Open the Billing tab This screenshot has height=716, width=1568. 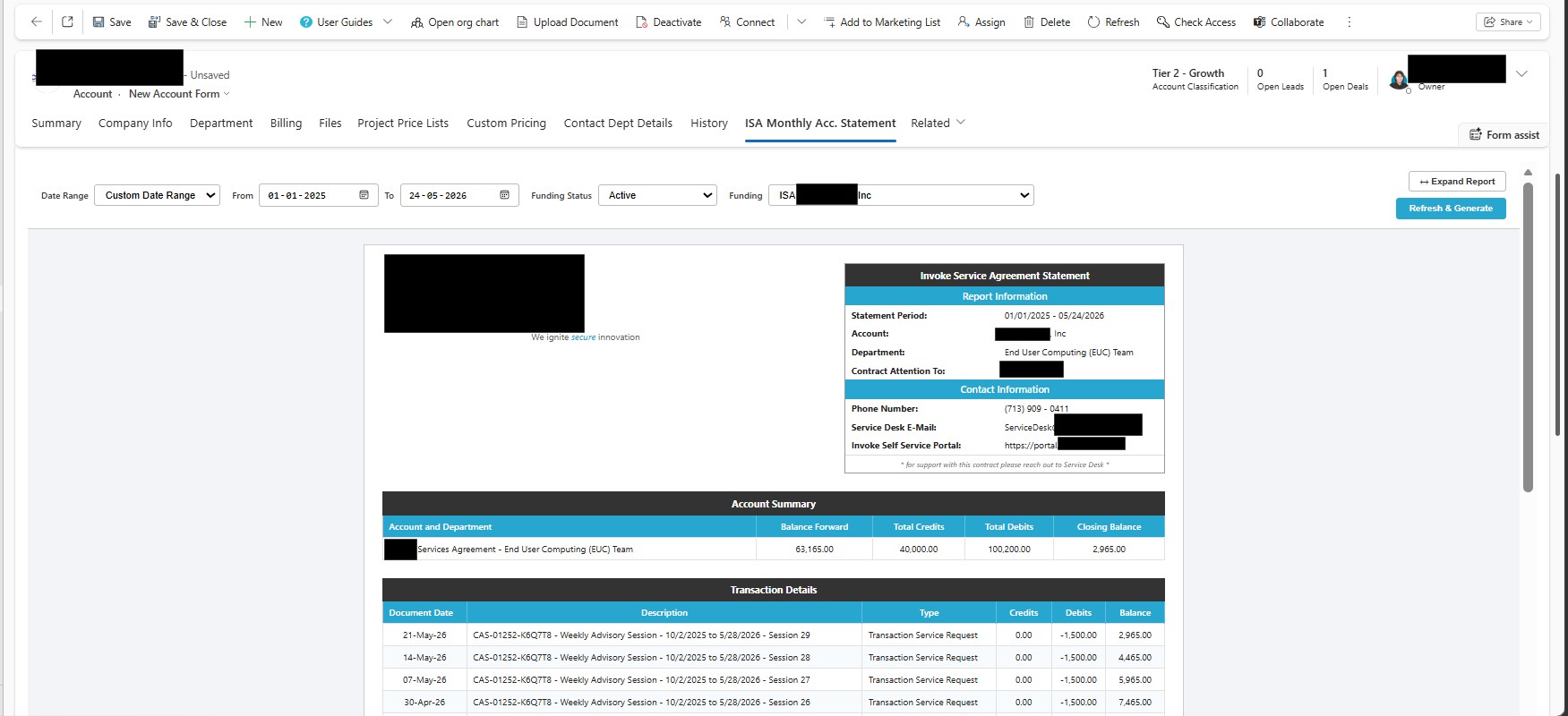tap(286, 124)
